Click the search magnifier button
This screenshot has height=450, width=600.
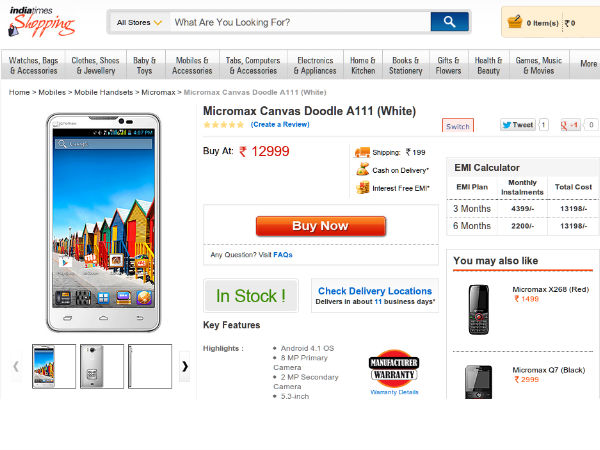coord(449,21)
